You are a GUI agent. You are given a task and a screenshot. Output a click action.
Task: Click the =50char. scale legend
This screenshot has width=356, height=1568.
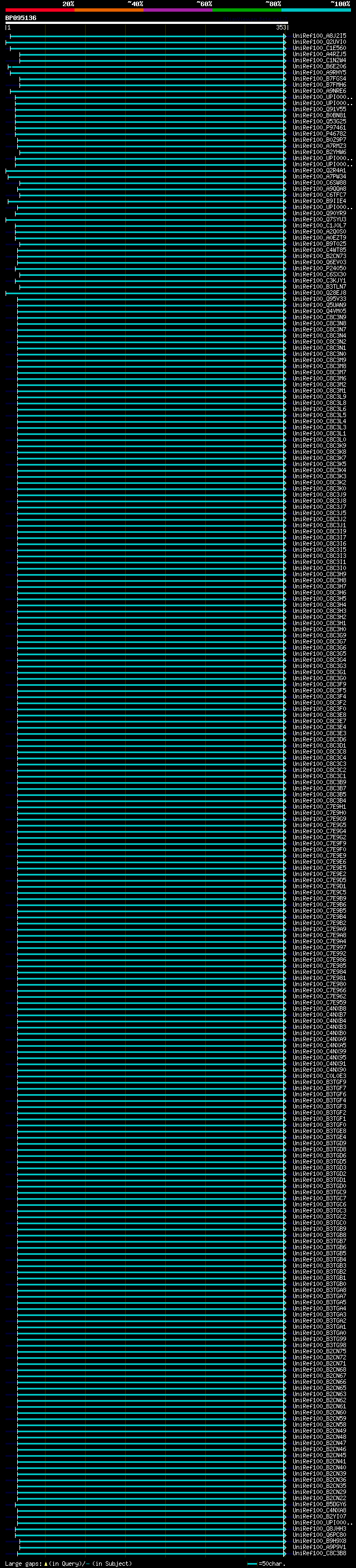click(266, 1564)
